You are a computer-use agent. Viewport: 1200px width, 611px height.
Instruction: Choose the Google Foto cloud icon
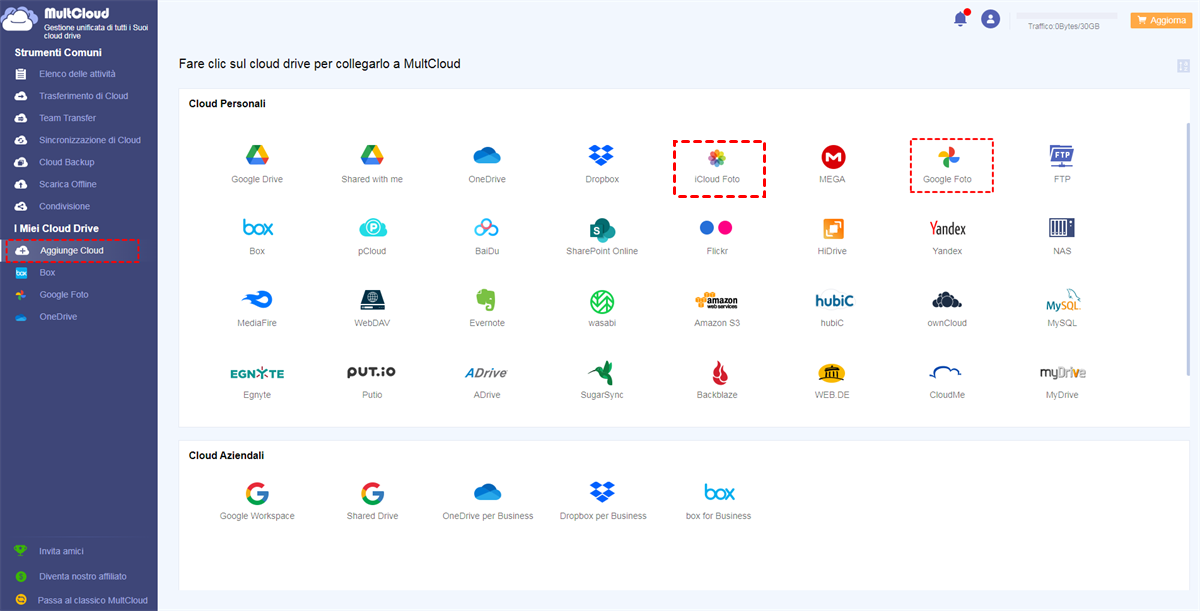pos(948,158)
